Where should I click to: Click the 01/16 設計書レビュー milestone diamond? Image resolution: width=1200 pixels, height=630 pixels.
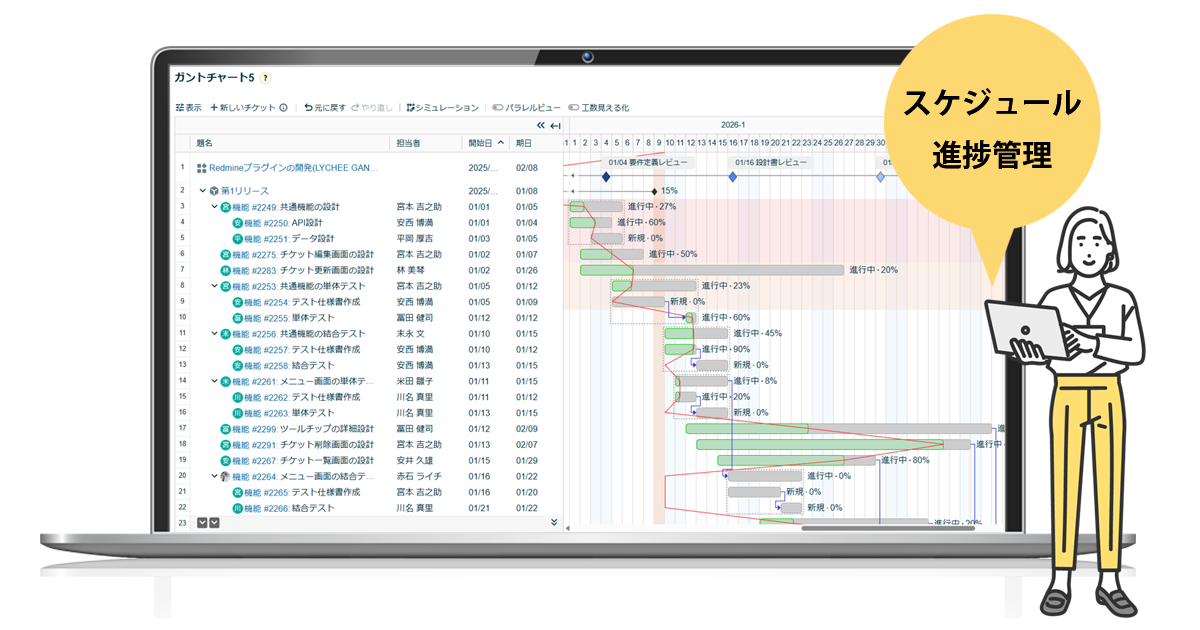tap(732, 177)
